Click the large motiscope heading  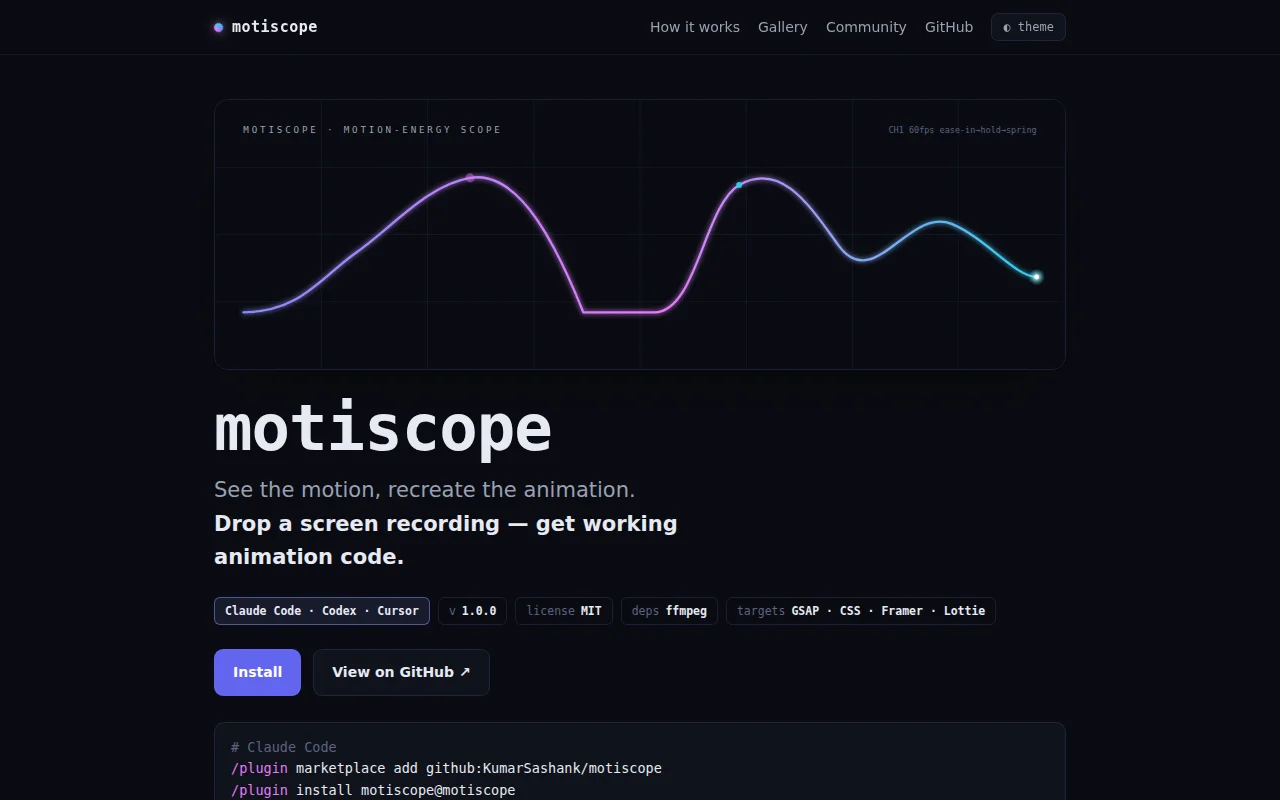(383, 429)
